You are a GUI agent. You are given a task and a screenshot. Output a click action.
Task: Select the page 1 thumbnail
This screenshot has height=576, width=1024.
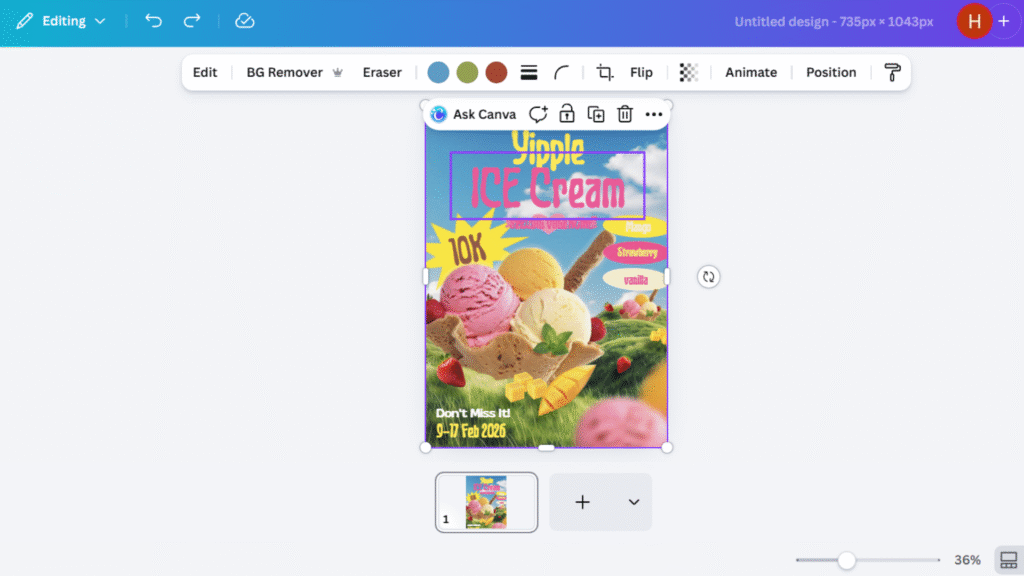[x=486, y=502]
